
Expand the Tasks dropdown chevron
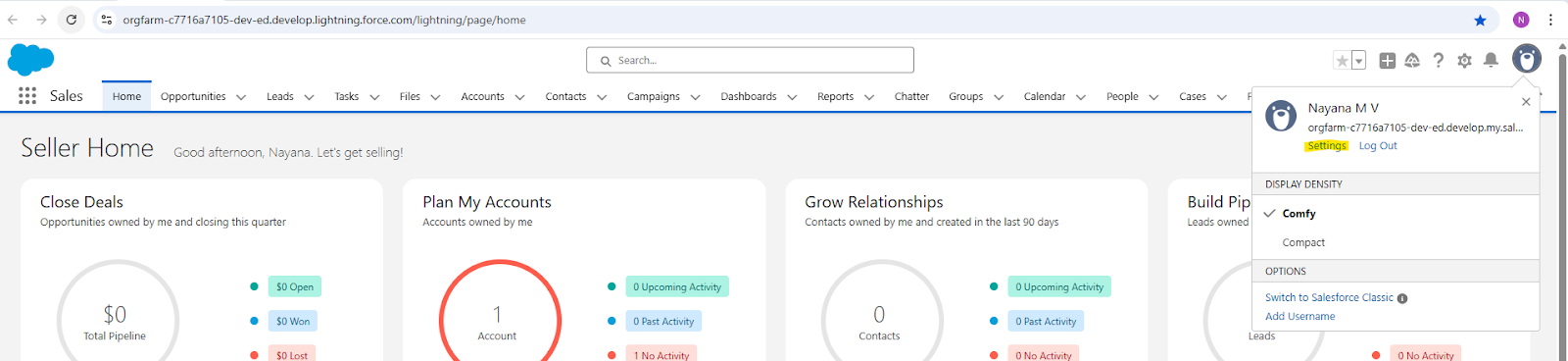pyautogui.click(x=374, y=97)
